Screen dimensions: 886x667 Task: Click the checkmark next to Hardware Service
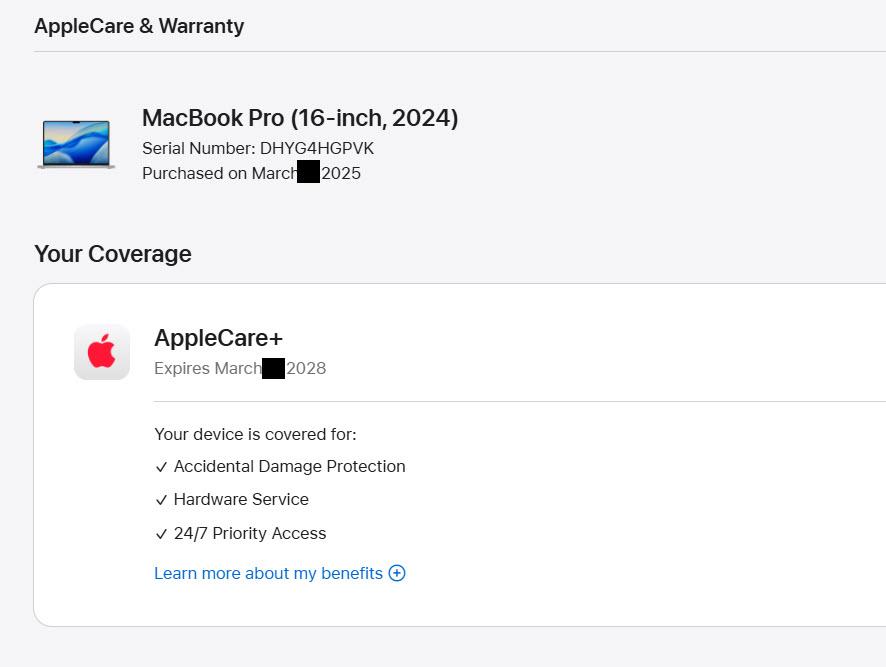(x=161, y=500)
